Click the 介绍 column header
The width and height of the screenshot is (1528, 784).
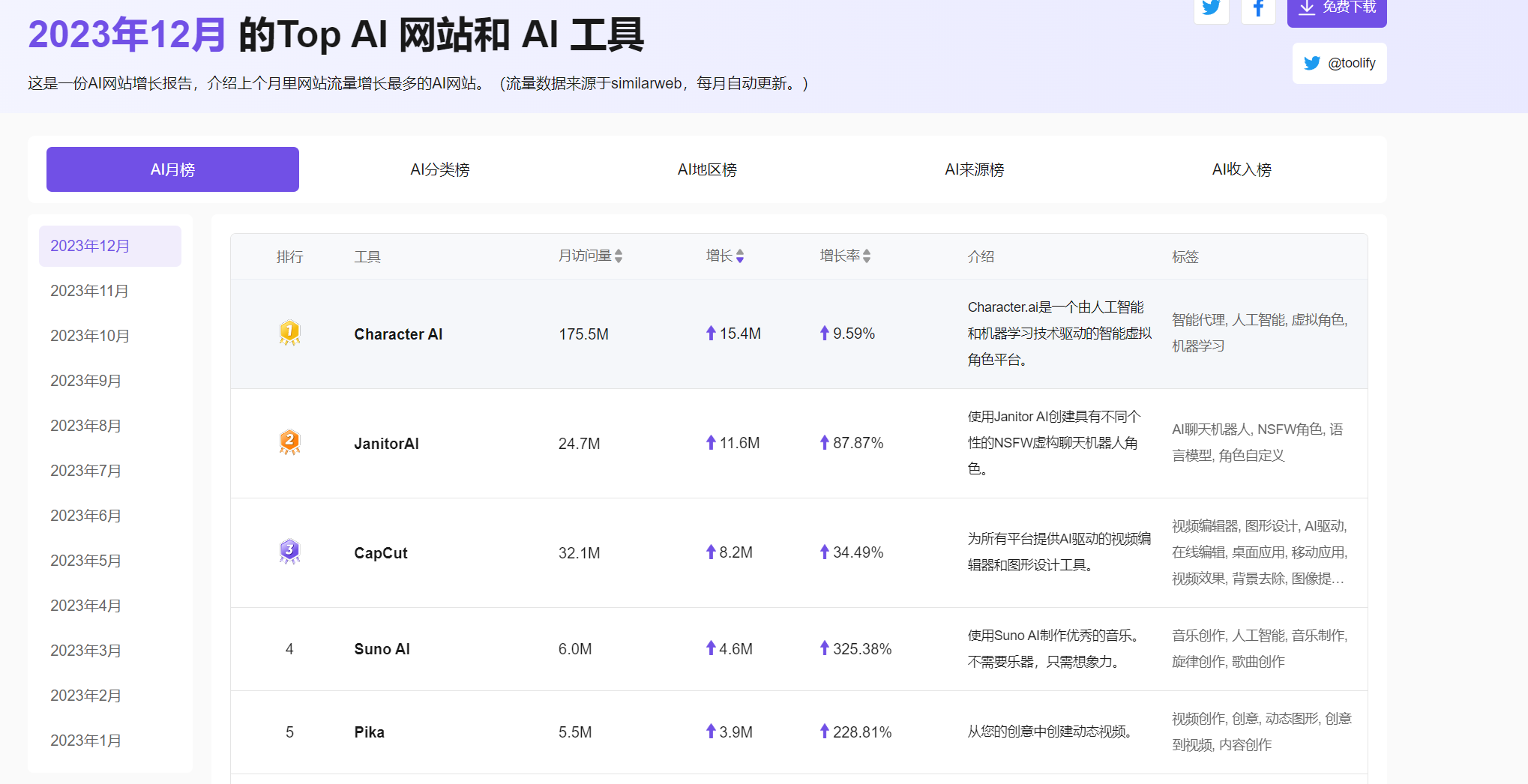pos(981,257)
